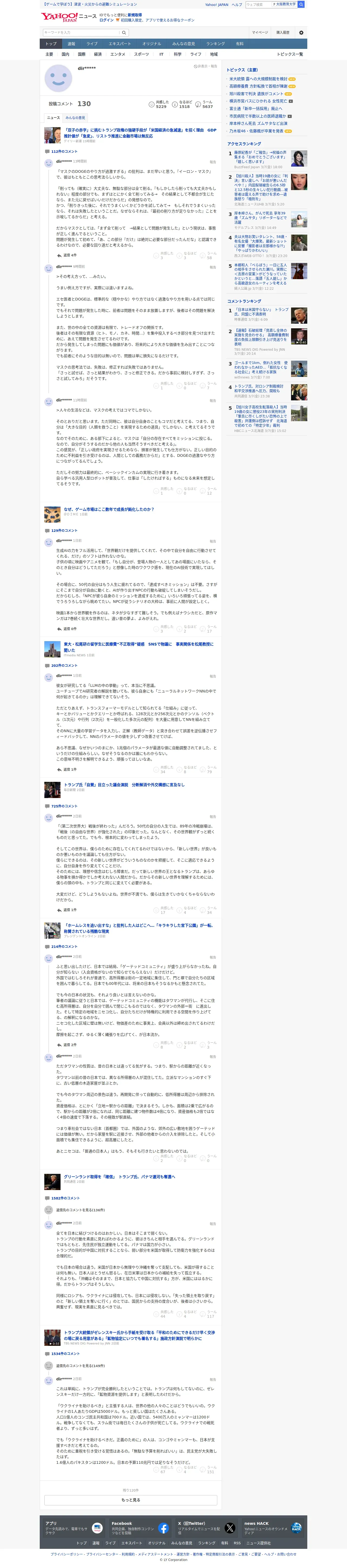Expand 返信 1件 under the LLM research comment
The width and height of the screenshot is (347, 1568).
point(67,769)
